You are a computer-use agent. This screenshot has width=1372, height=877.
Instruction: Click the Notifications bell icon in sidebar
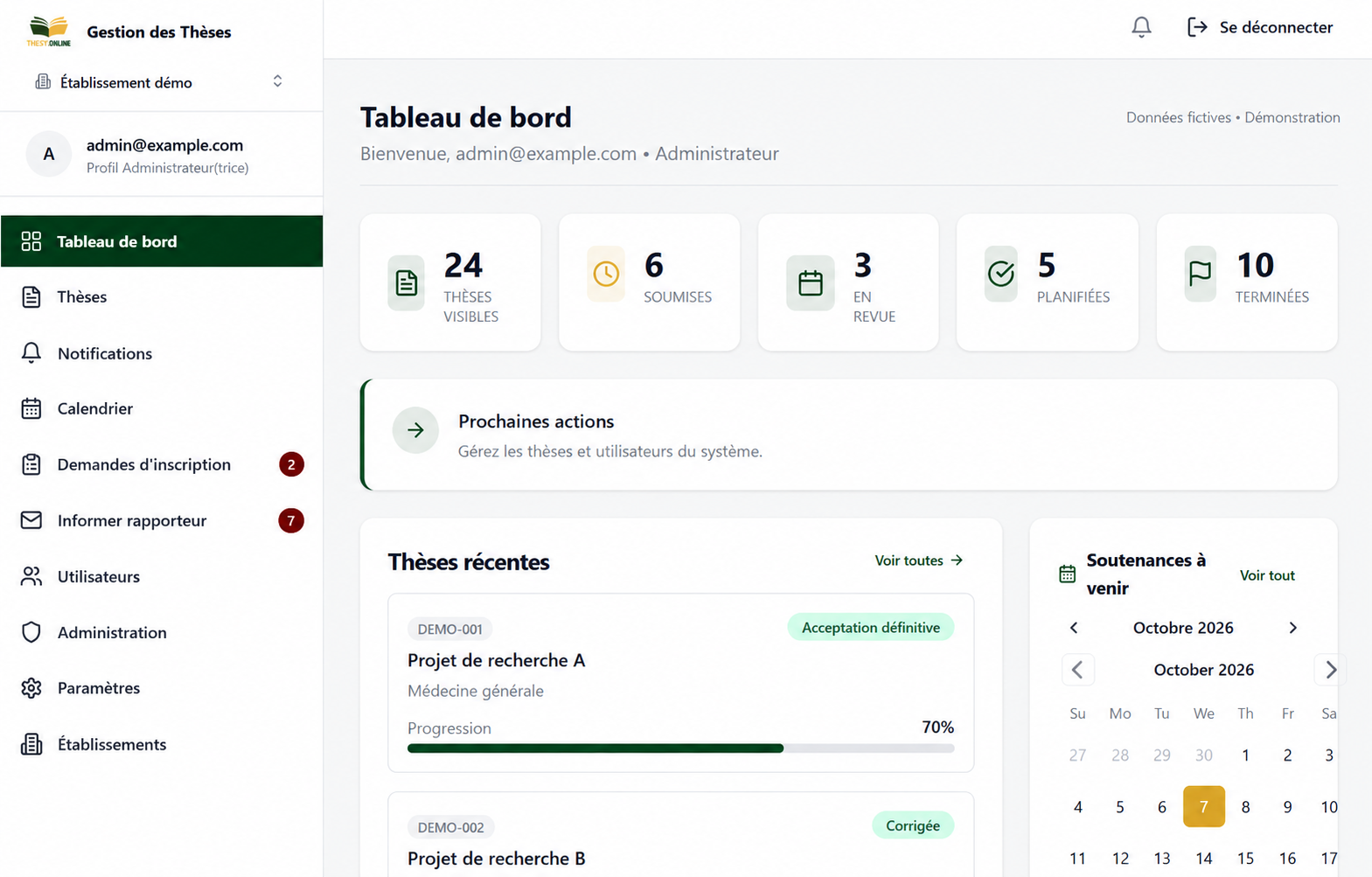point(31,352)
